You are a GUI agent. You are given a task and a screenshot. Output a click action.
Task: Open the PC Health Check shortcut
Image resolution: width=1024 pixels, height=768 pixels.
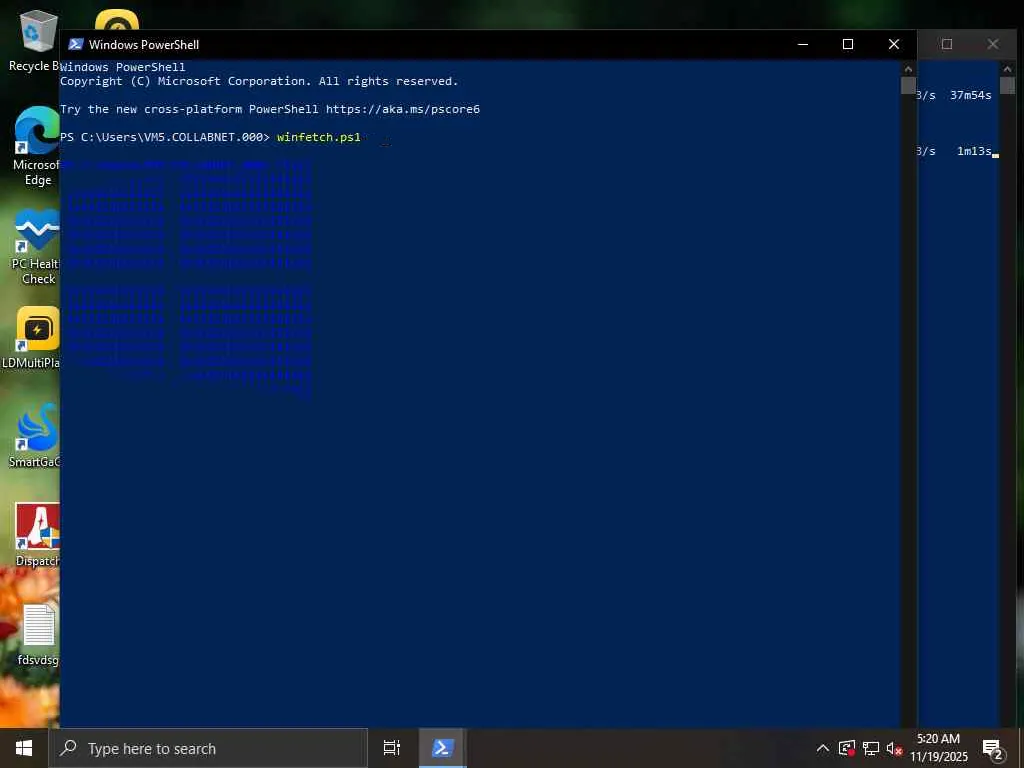pyautogui.click(x=36, y=247)
